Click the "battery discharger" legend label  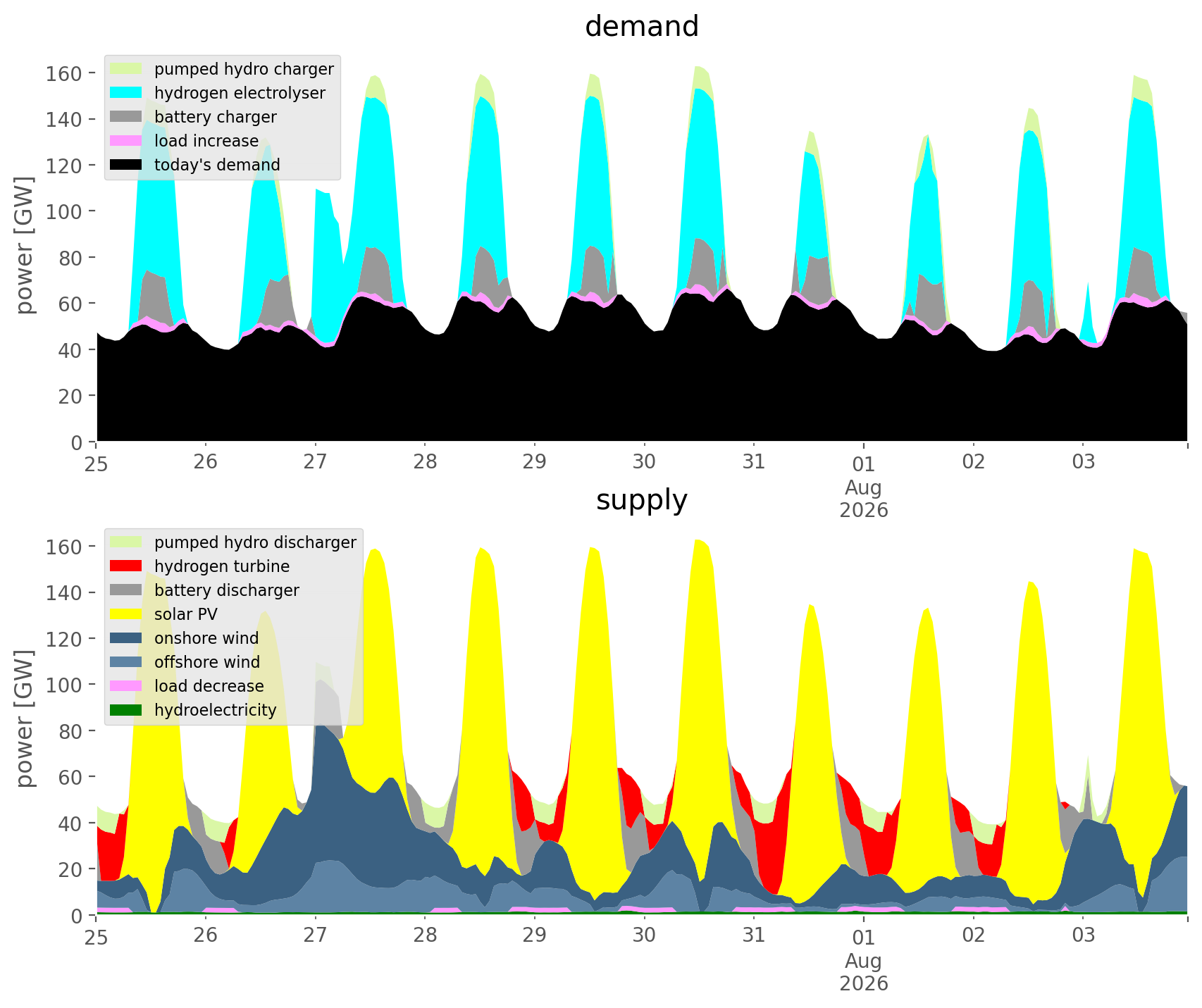pos(227,591)
